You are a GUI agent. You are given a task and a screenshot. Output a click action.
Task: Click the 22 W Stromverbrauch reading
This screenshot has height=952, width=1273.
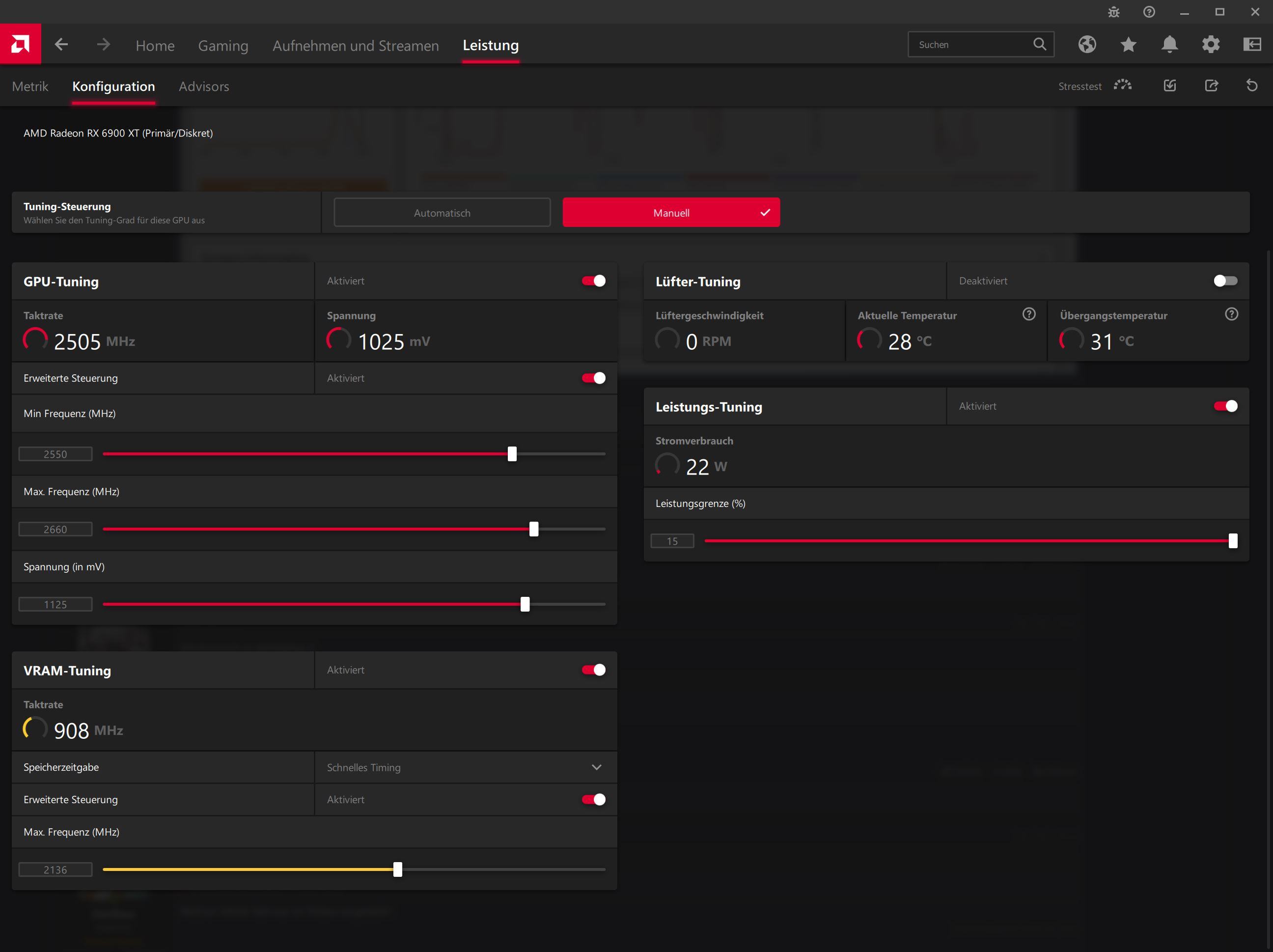(x=706, y=467)
